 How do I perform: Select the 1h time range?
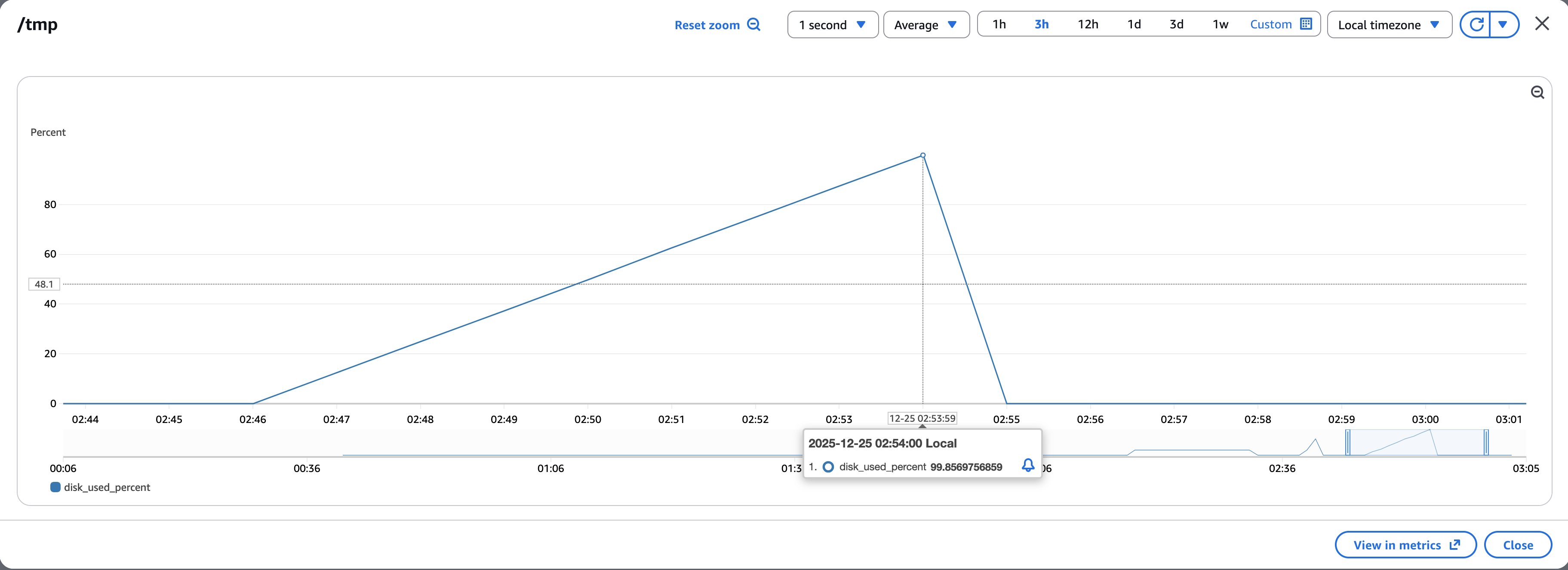[999, 25]
